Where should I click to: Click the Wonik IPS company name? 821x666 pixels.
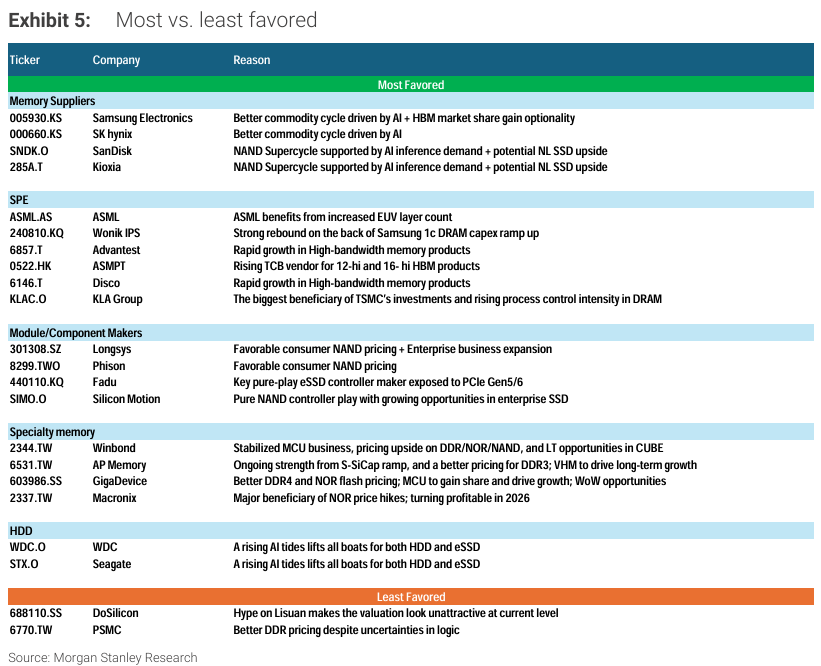[116, 233]
